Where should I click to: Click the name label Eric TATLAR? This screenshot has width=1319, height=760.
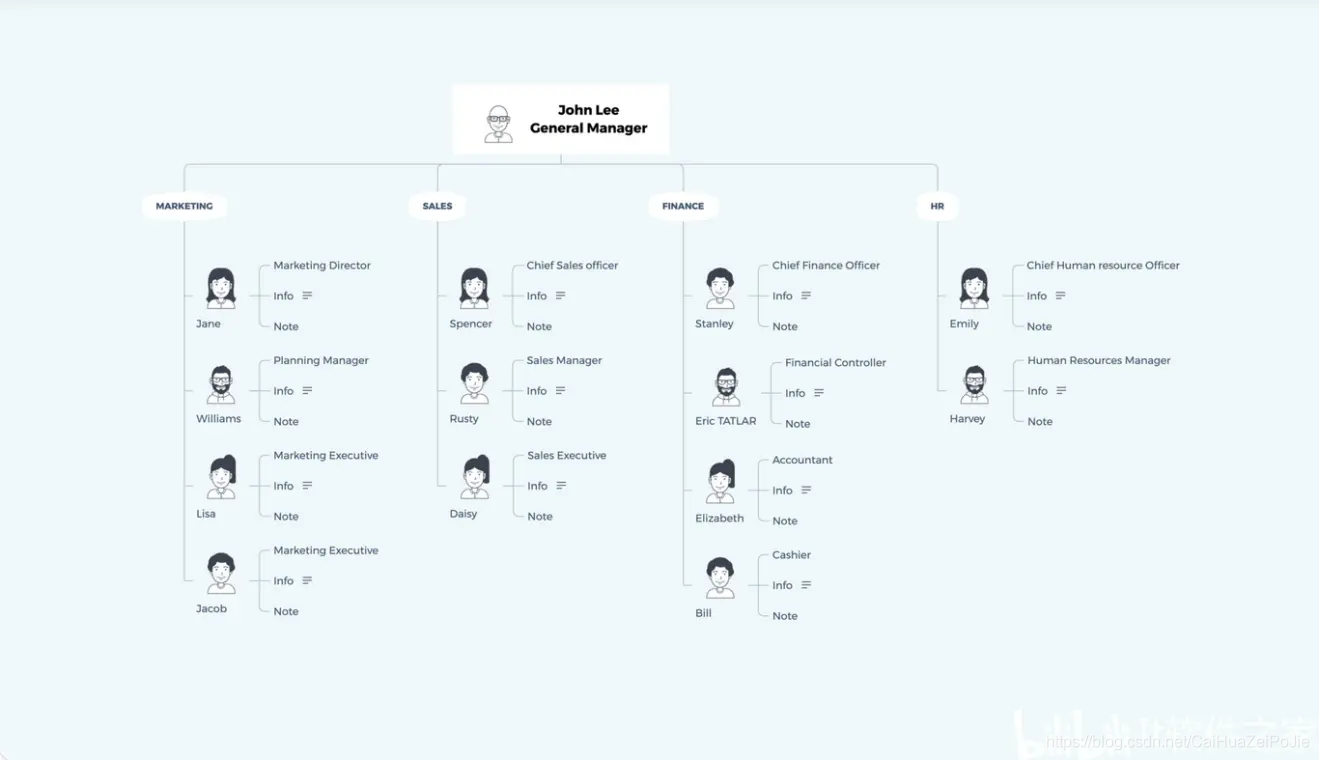pos(726,422)
